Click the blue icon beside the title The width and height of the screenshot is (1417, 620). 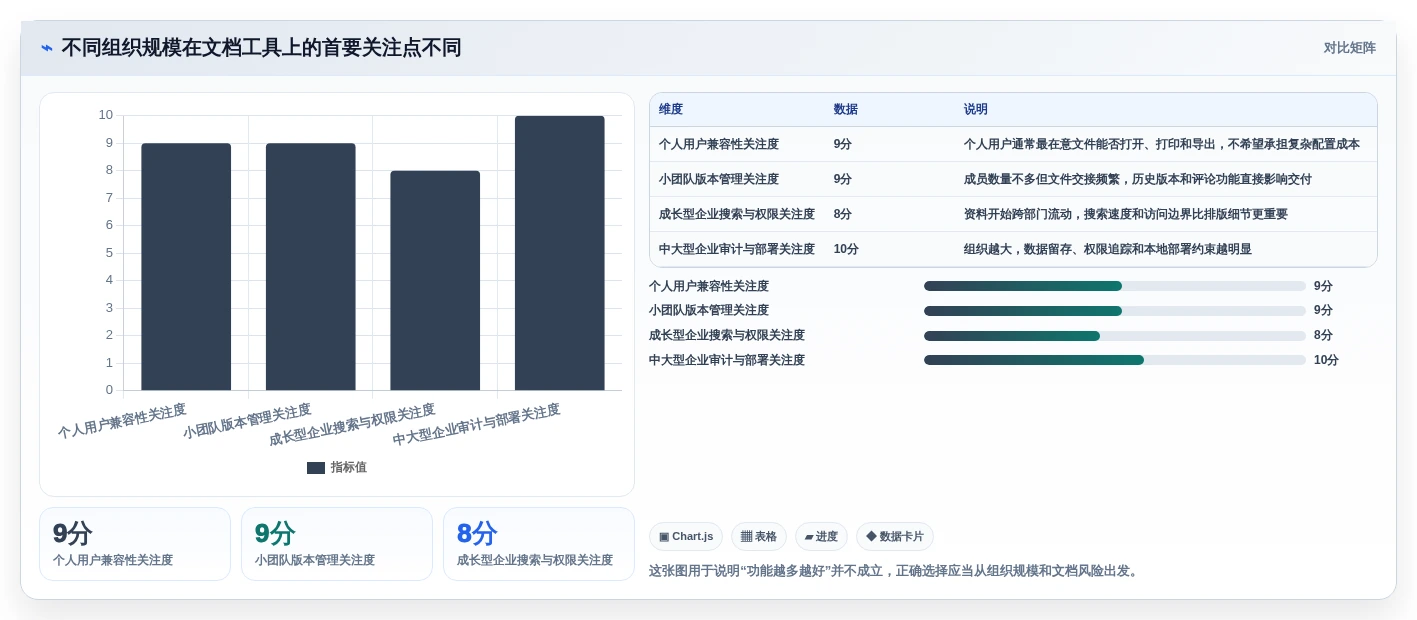tap(47, 48)
